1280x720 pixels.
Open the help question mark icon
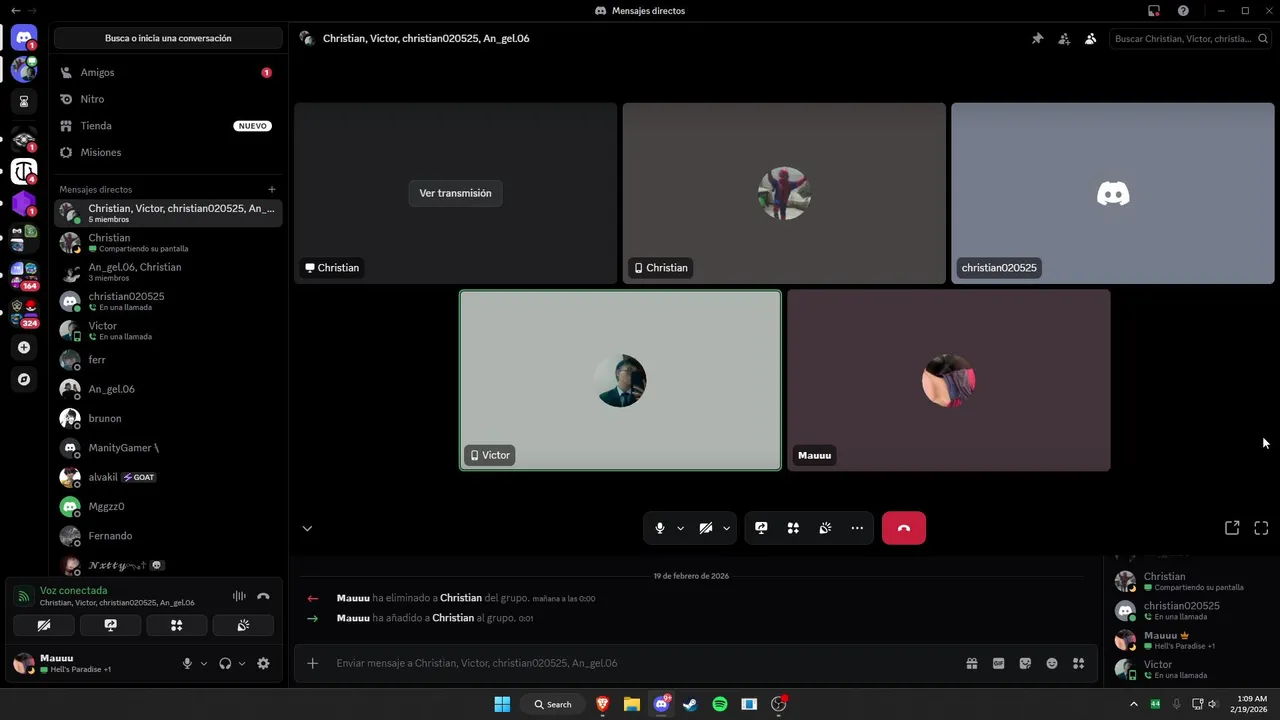1183,10
